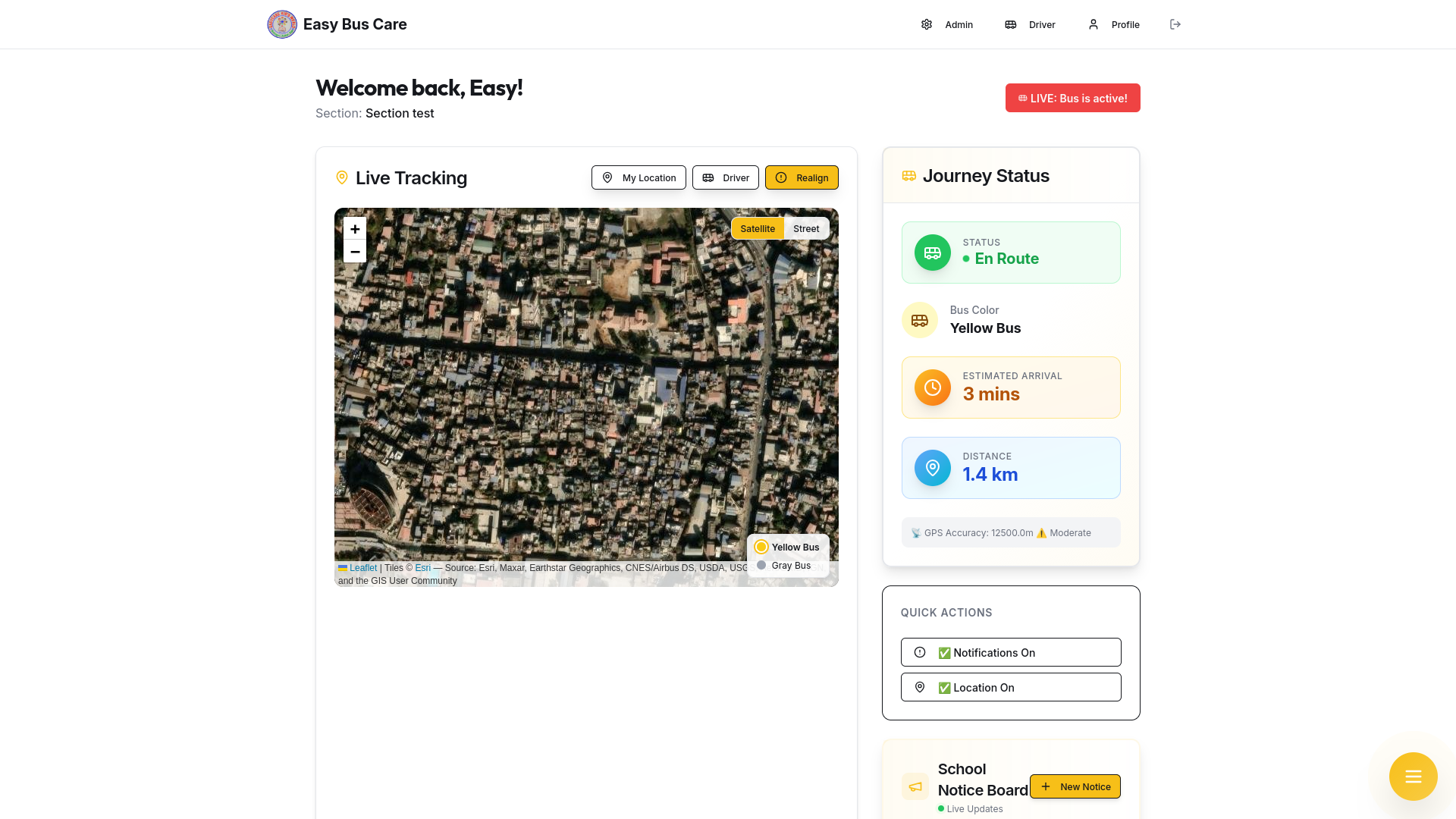This screenshot has width=1456, height=819.
Task: Open Driver page from top navigation
Action: pyautogui.click(x=1030, y=24)
